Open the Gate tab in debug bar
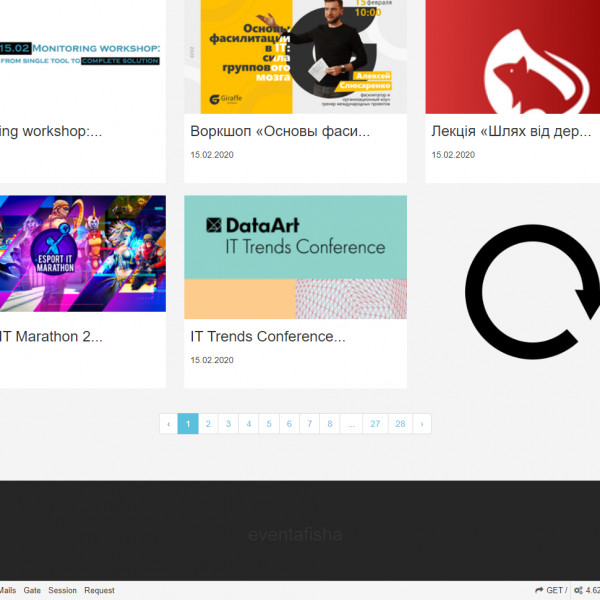 pyautogui.click(x=32, y=591)
